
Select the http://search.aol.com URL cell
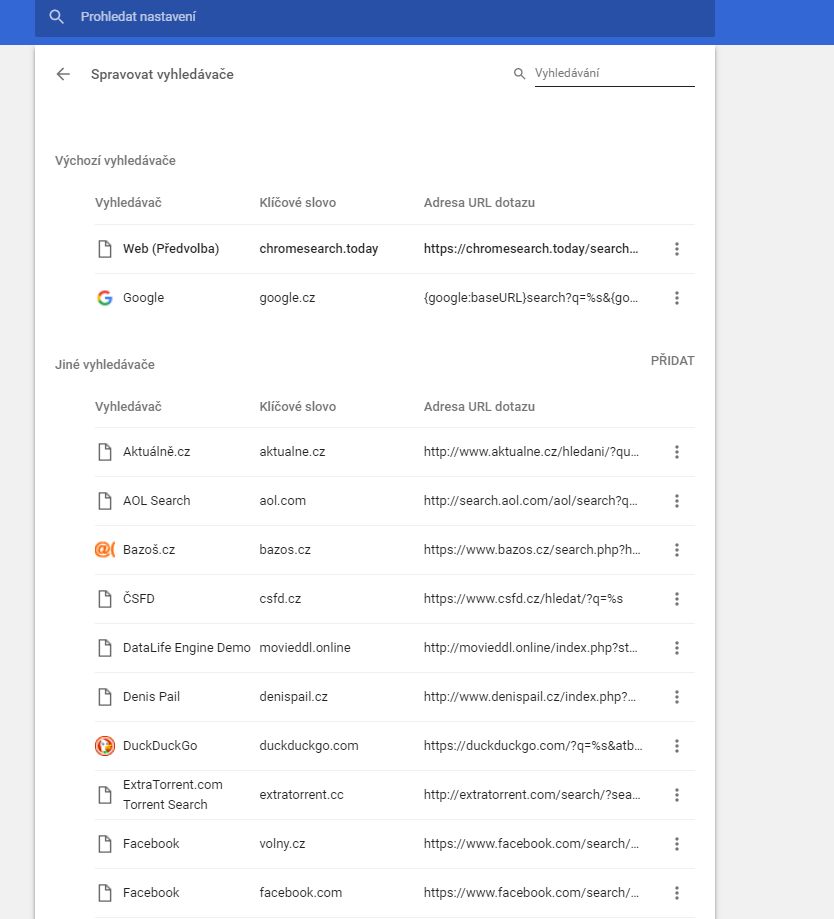coord(530,501)
